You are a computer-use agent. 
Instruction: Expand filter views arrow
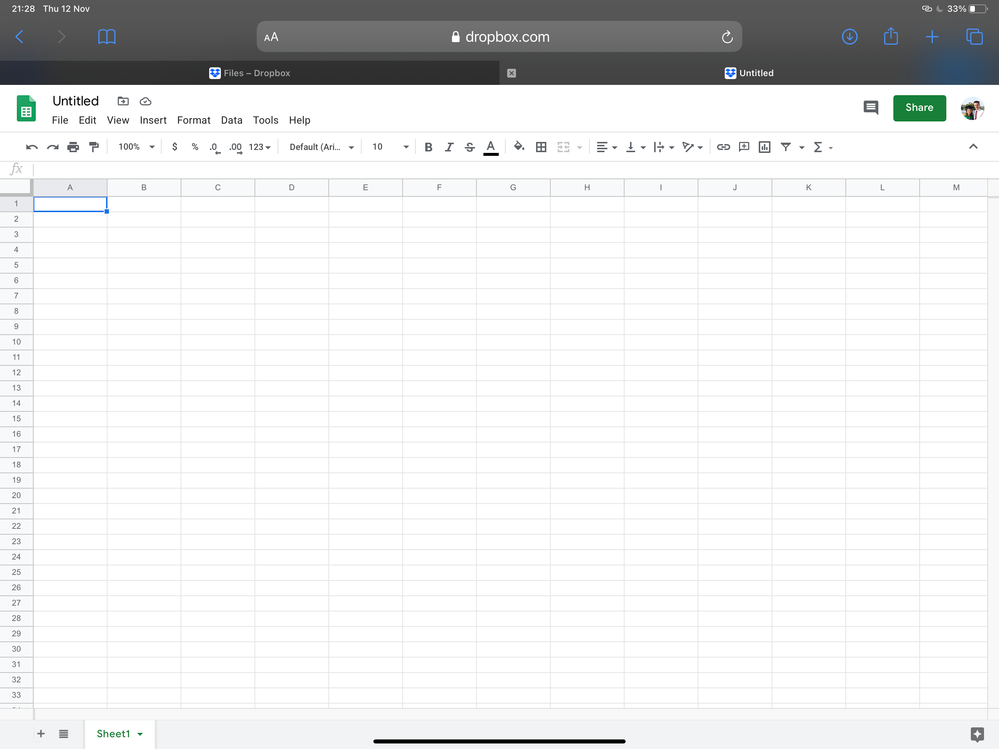click(801, 148)
